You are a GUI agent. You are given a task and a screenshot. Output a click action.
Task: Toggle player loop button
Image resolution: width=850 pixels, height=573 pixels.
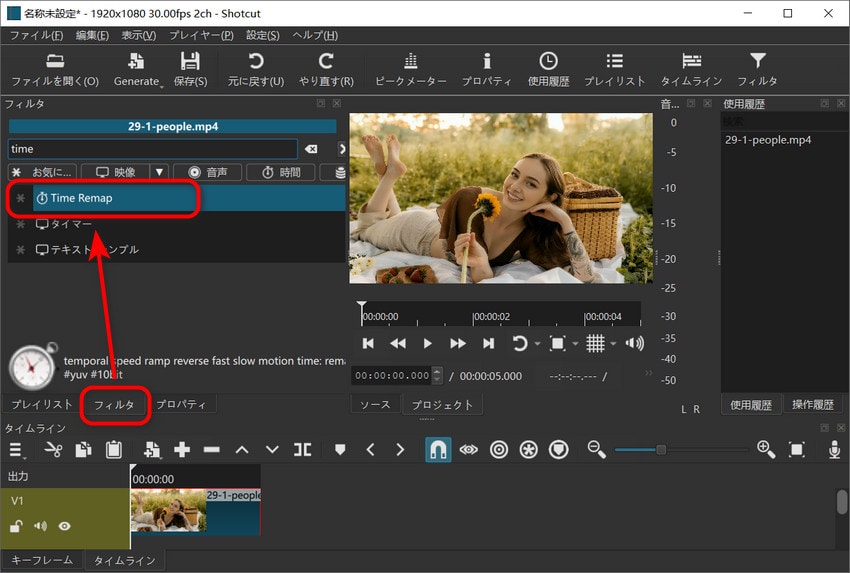pos(519,343)
